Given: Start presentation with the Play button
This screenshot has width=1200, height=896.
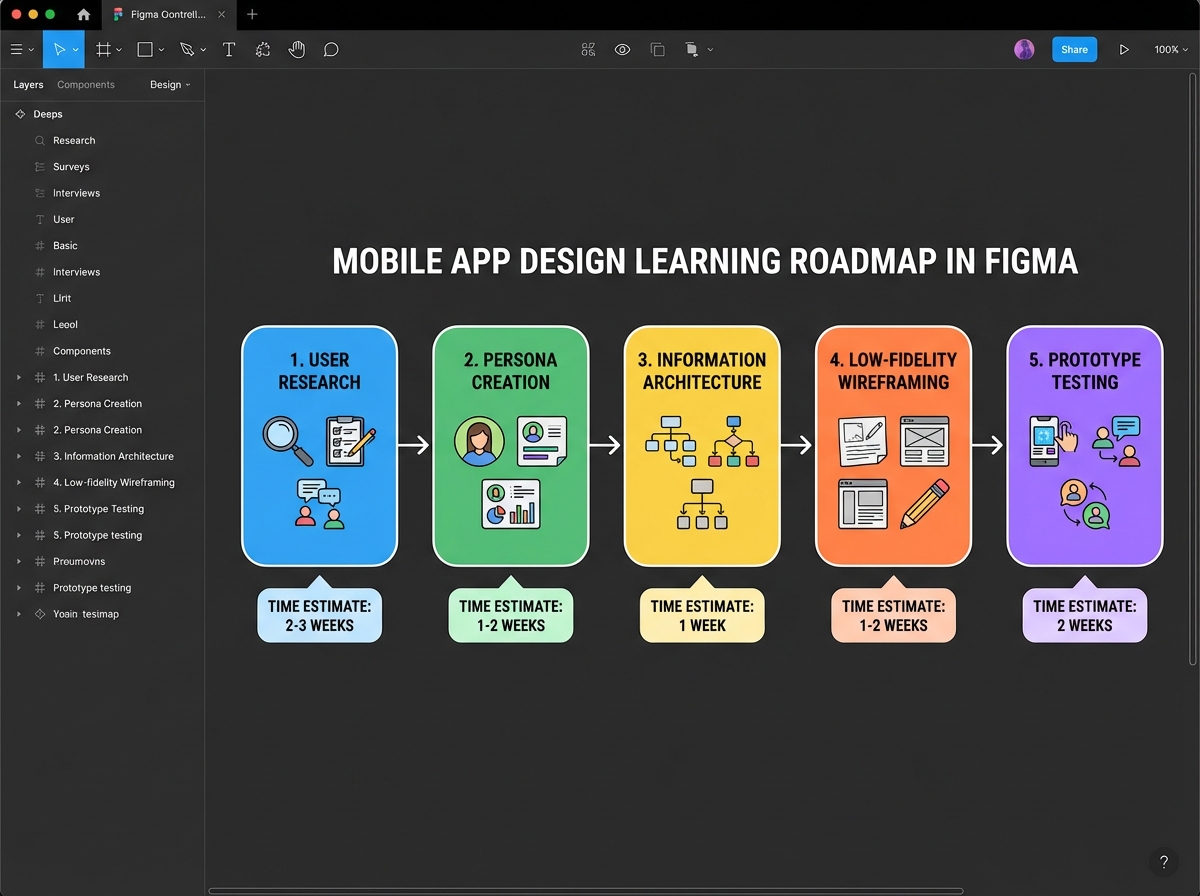Looking at the screenshot, I should coord(1124,49).
